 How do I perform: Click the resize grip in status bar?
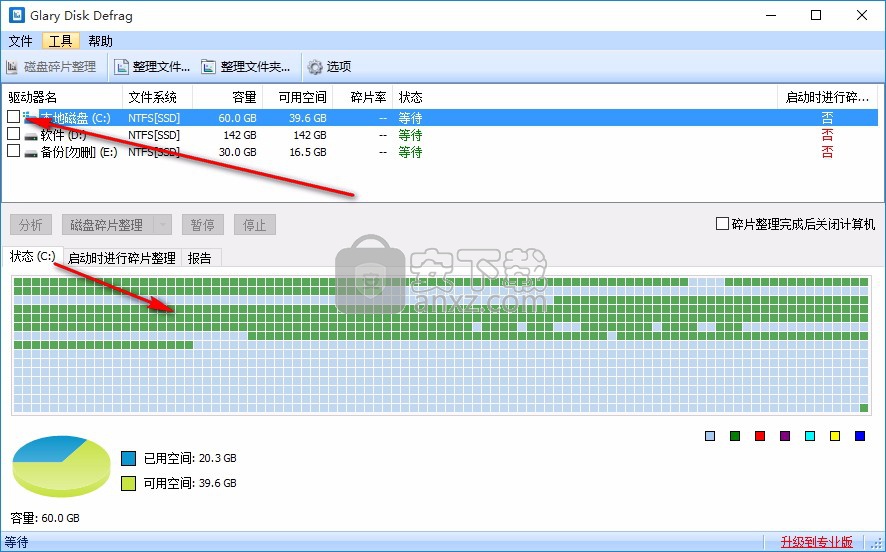pyautogui.click(x=877, y=544)
